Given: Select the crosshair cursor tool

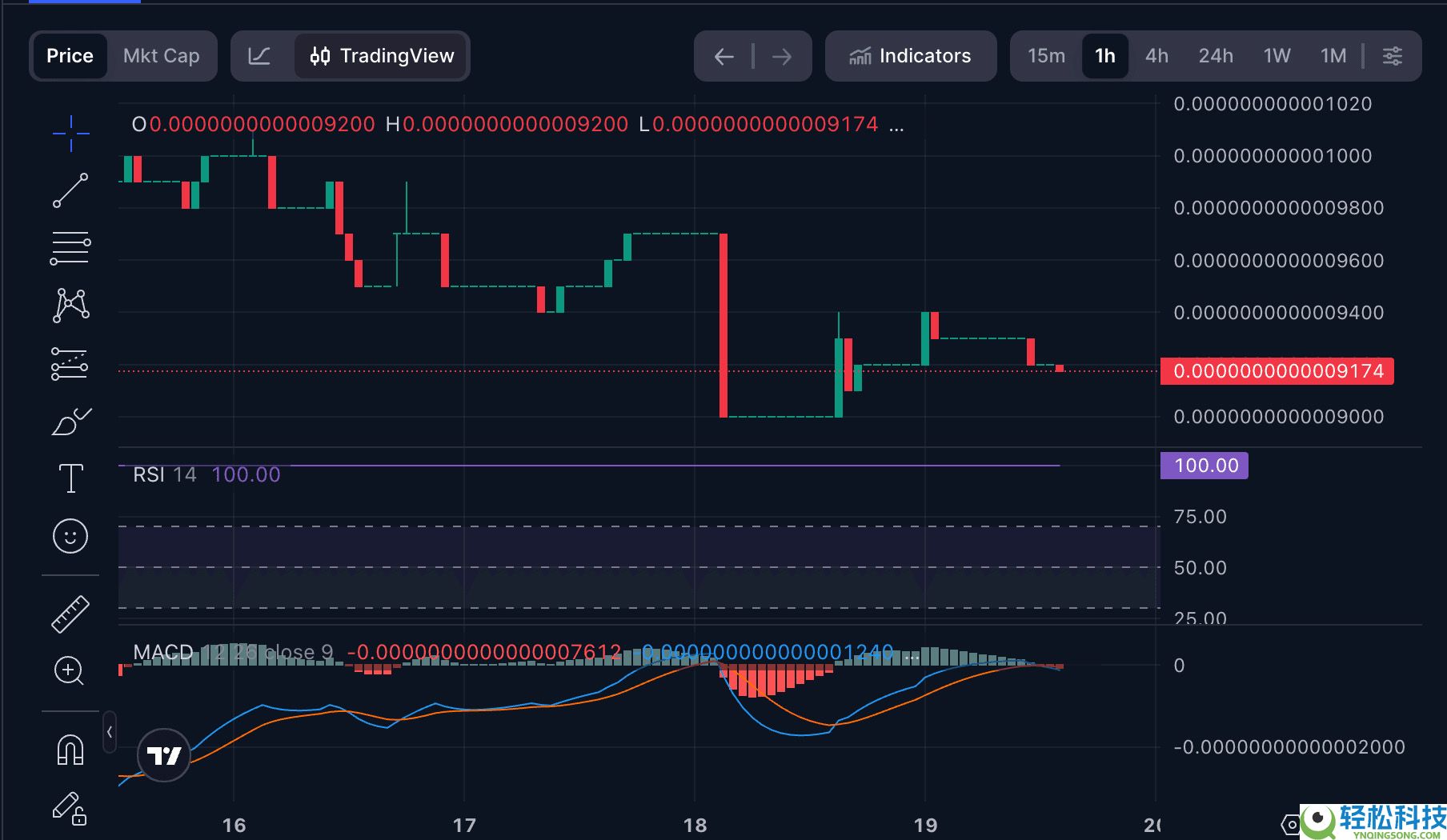Looking at the screenshot, I should tap(70, 132).
